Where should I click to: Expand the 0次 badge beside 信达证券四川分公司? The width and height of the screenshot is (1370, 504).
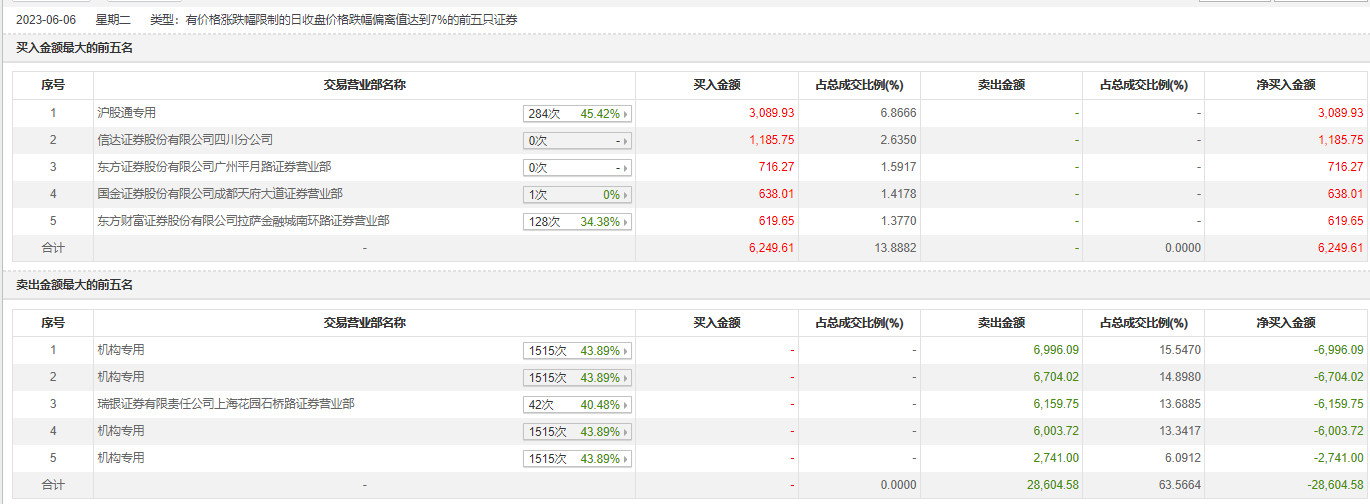click(578, 141)
